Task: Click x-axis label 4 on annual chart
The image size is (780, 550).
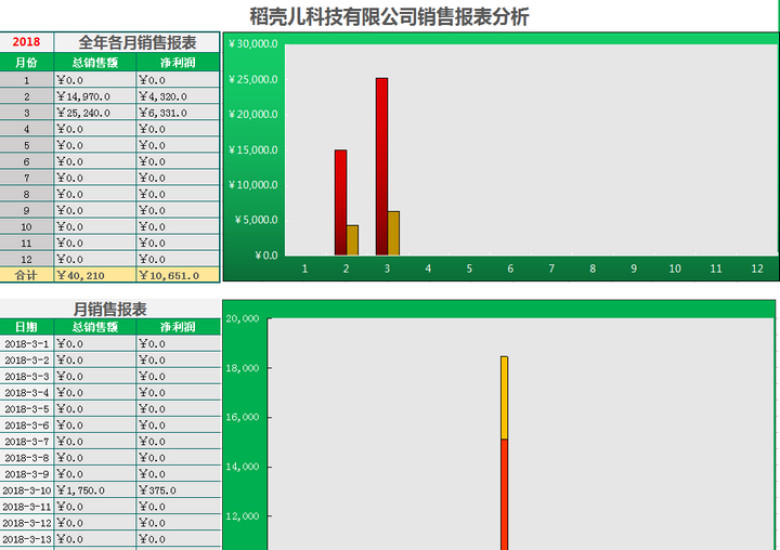Action: [428, 269]
